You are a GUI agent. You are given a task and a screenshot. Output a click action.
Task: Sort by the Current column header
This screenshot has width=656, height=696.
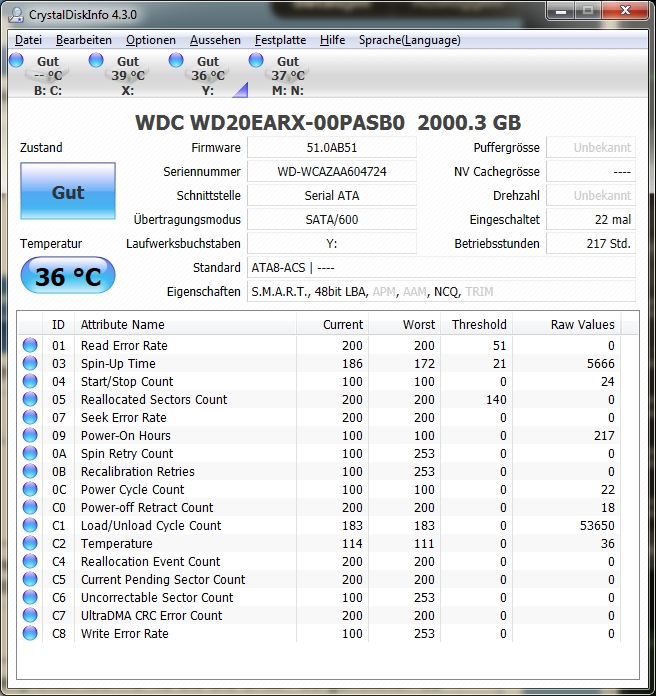tap(332, 324)
